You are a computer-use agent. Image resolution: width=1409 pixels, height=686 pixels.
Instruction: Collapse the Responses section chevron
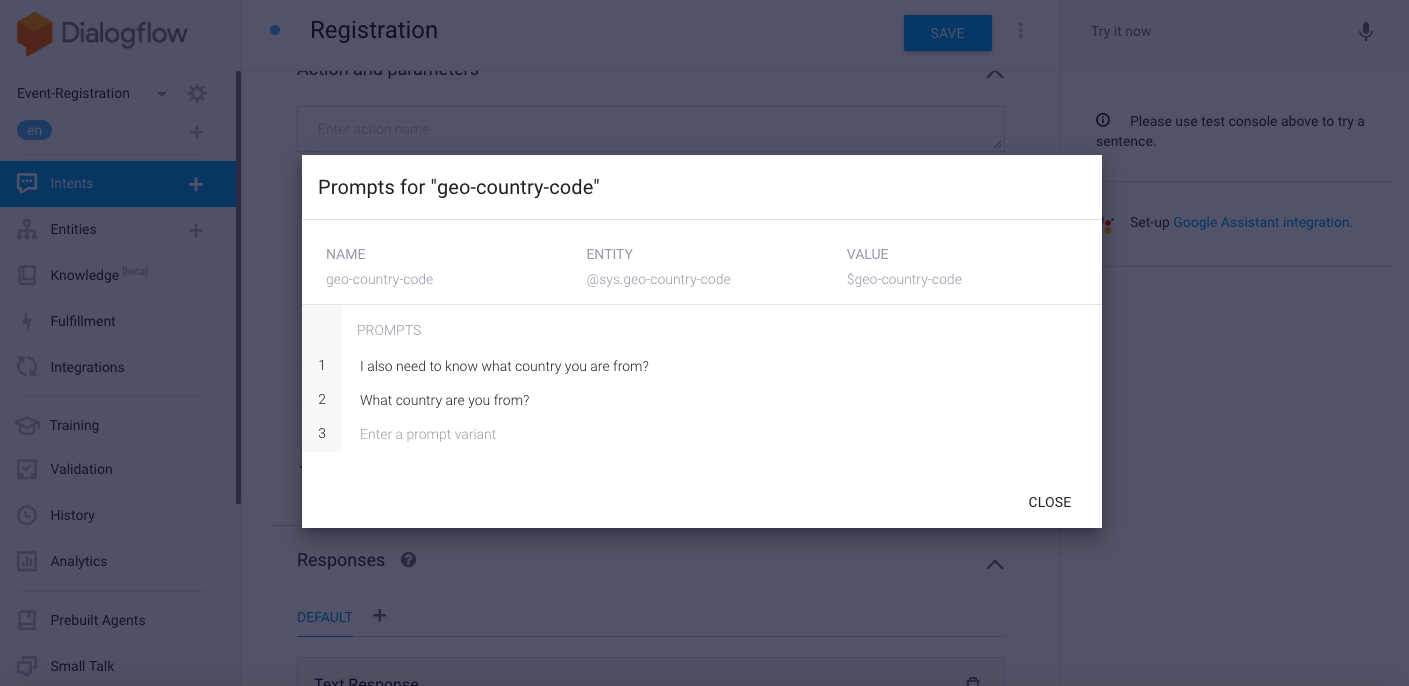pos(994,565)
